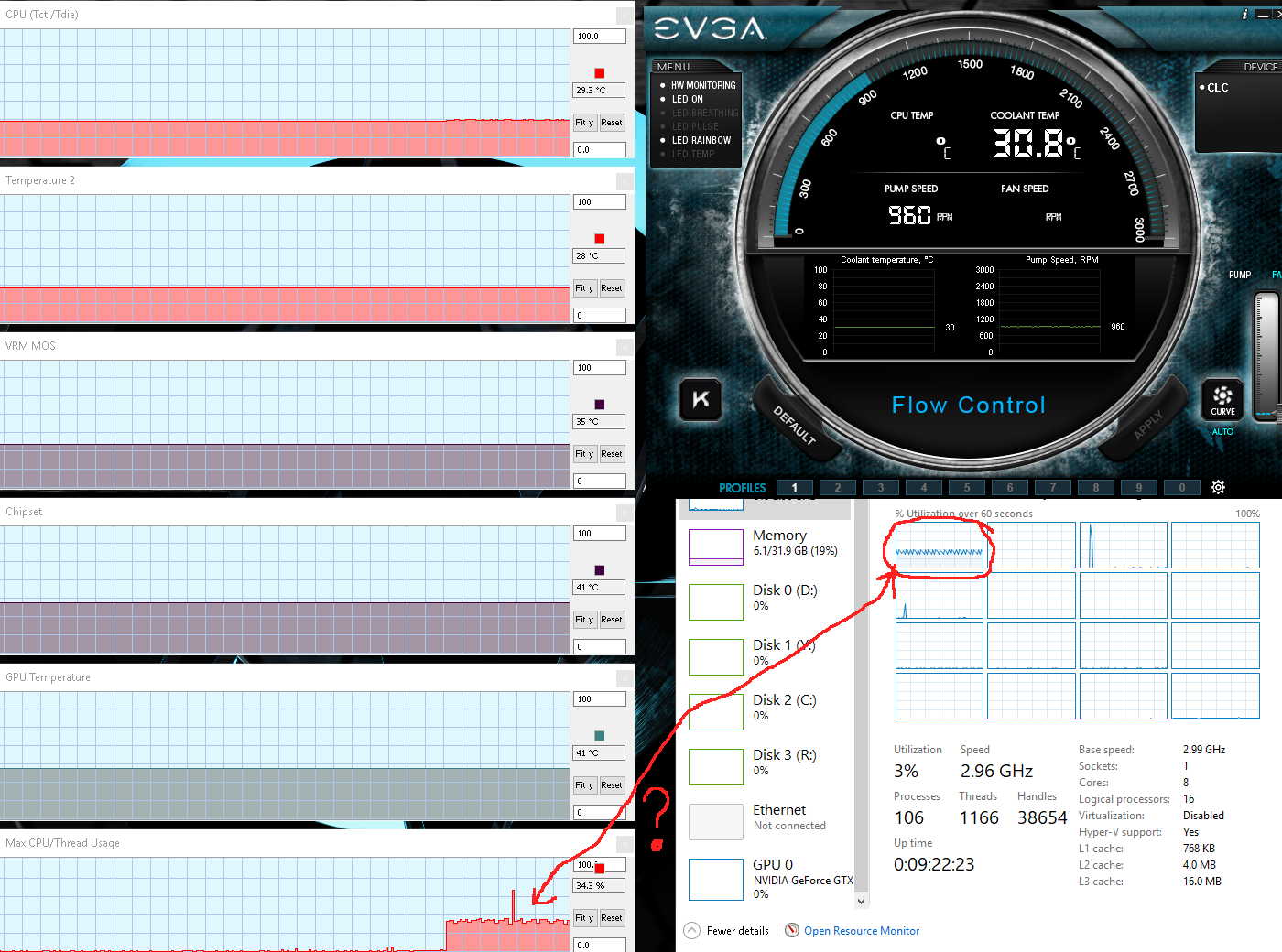Reset the GPU Temperature graph

612,785
